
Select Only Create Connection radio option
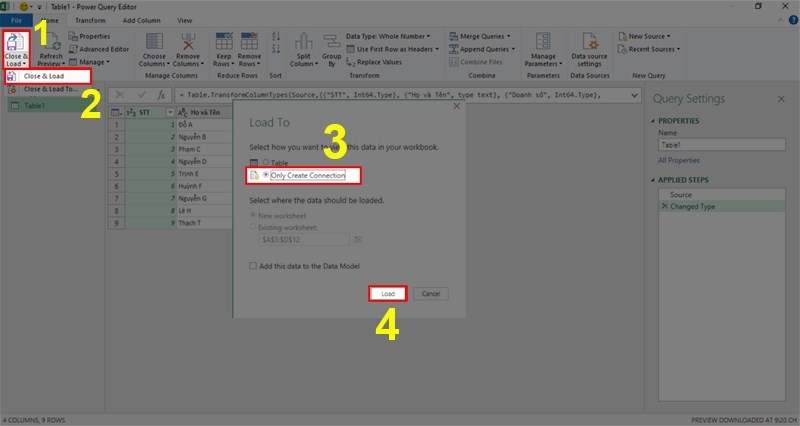pyautogui.click(x=266, y=175)
